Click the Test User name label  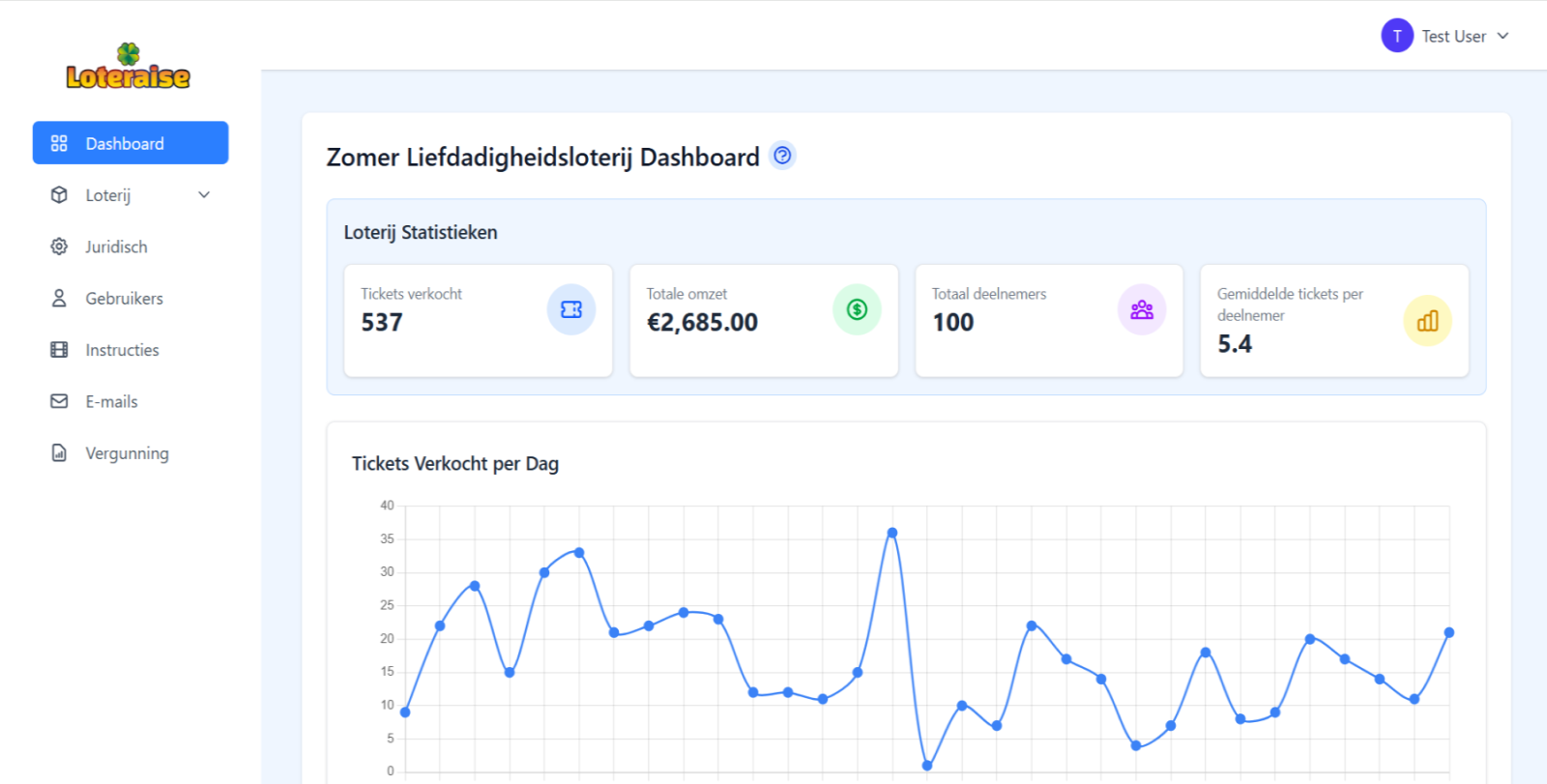click(1453, 37)
